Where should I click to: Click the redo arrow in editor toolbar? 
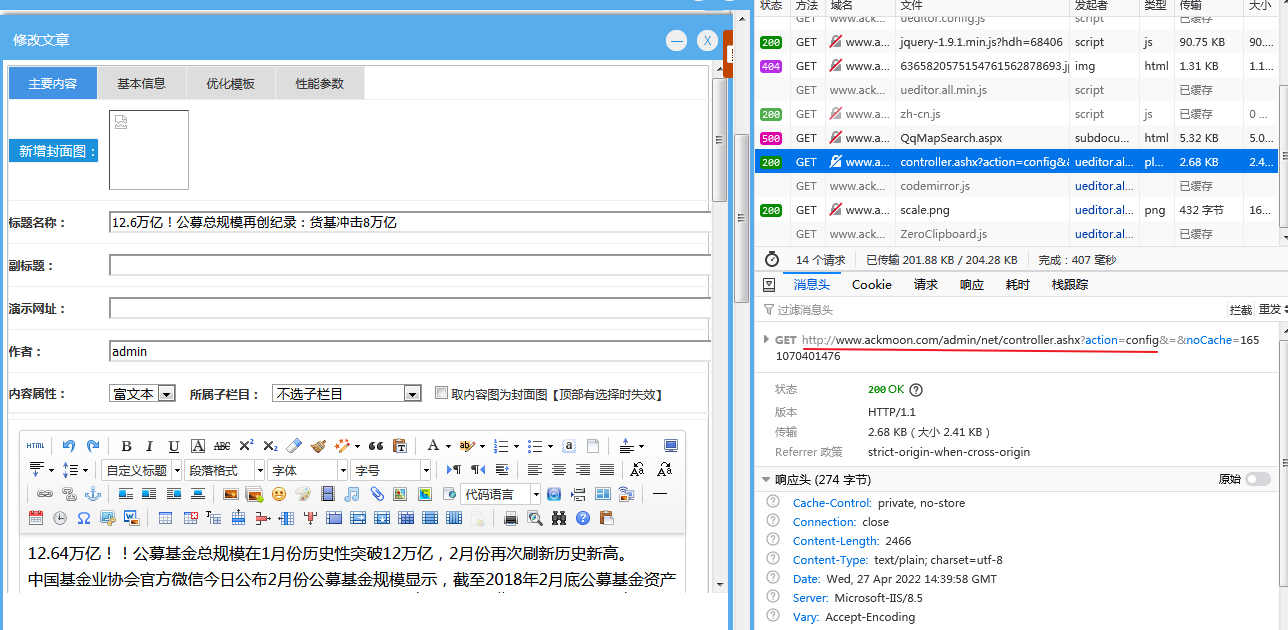tap(93, 446)
